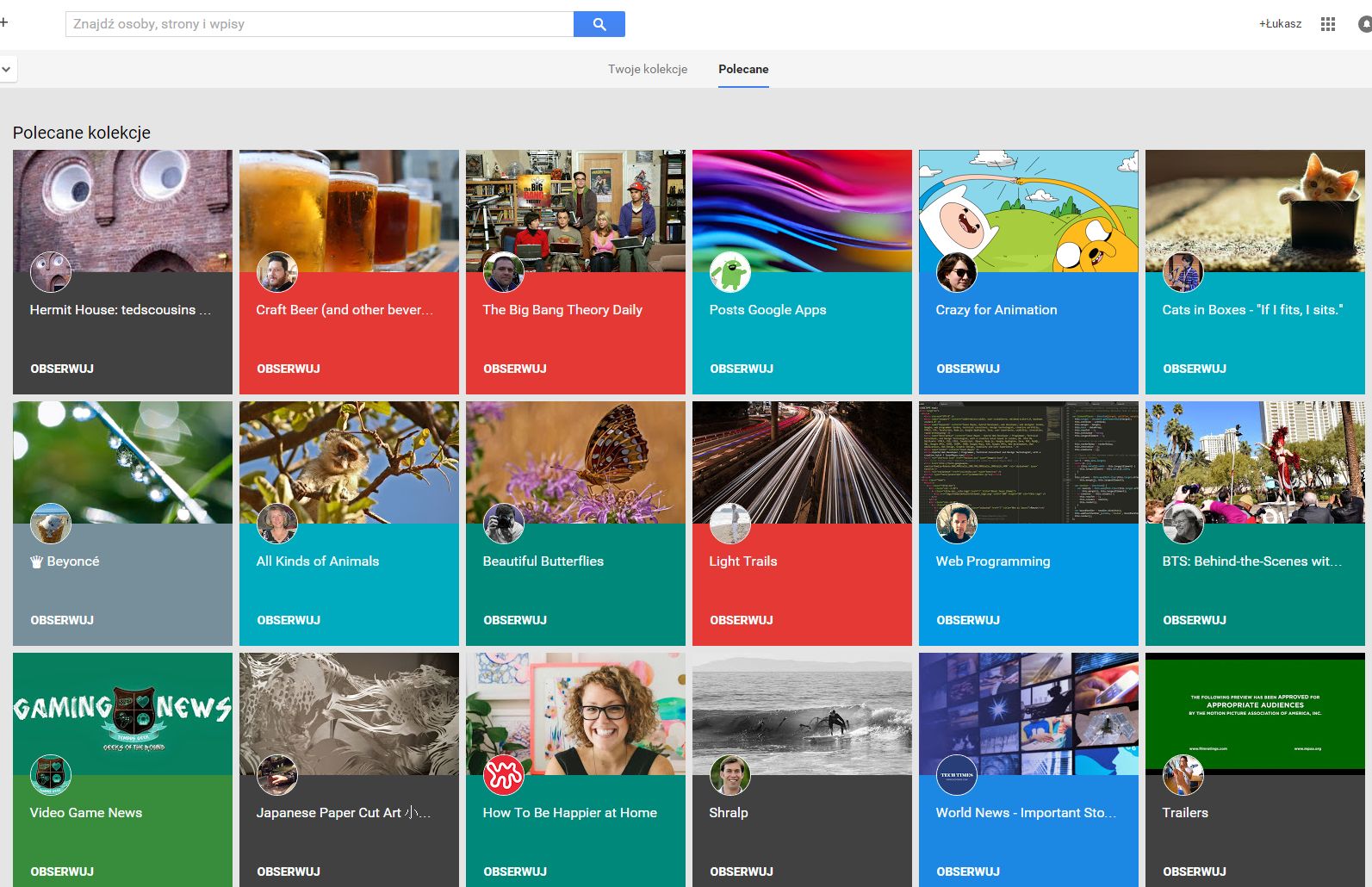Click the How To Be Happier avatar

504,775
